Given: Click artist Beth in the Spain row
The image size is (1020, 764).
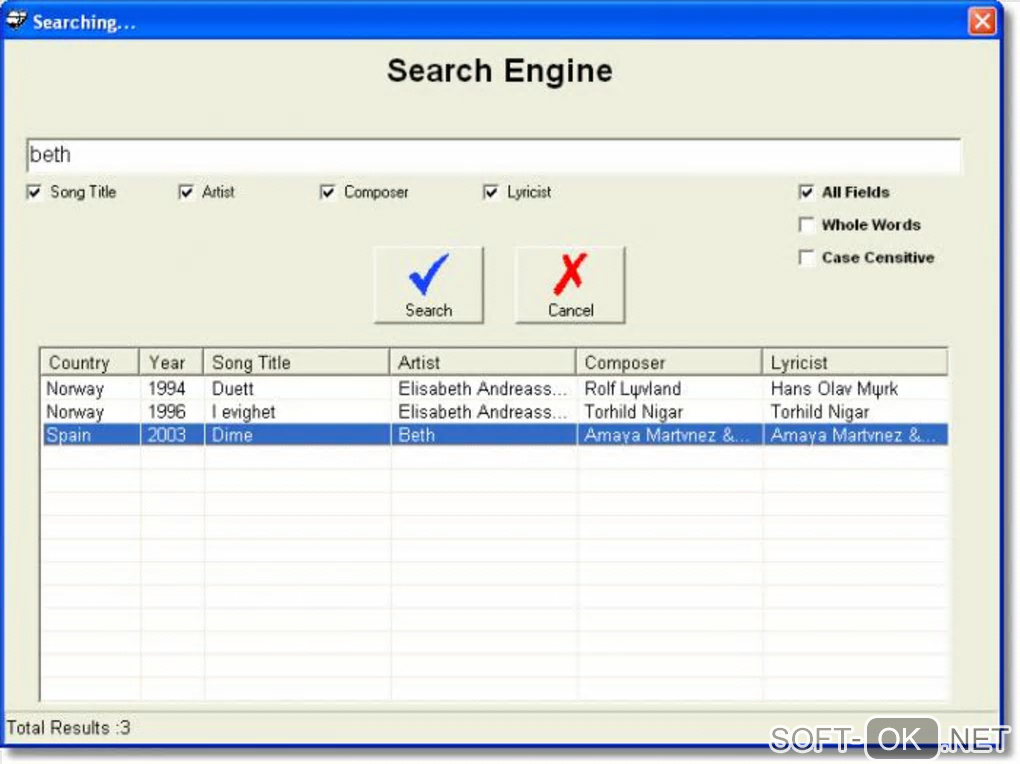Looking at the screenshot, I should tap(416, 435).
